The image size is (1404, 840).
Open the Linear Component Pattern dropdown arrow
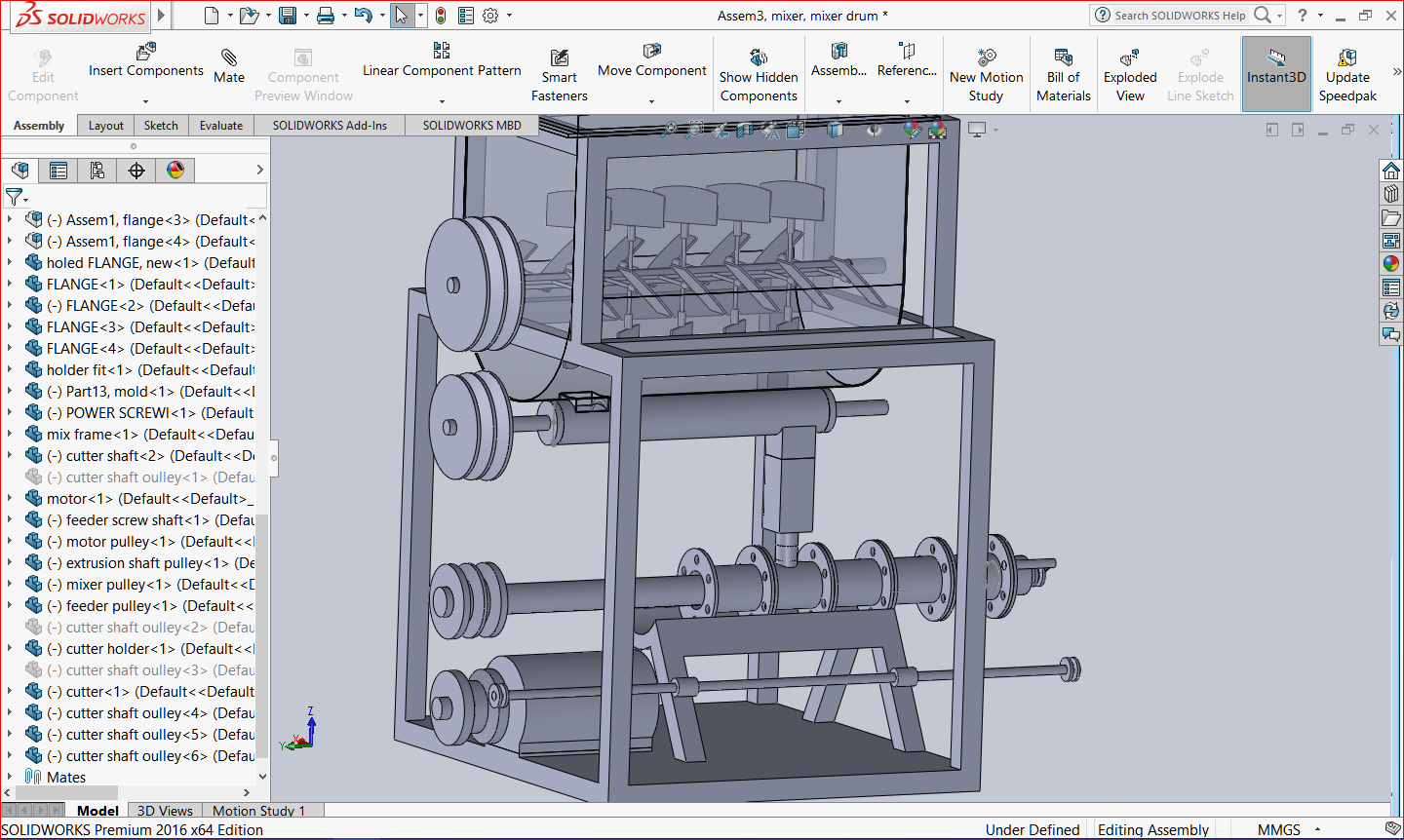point(442,101)
